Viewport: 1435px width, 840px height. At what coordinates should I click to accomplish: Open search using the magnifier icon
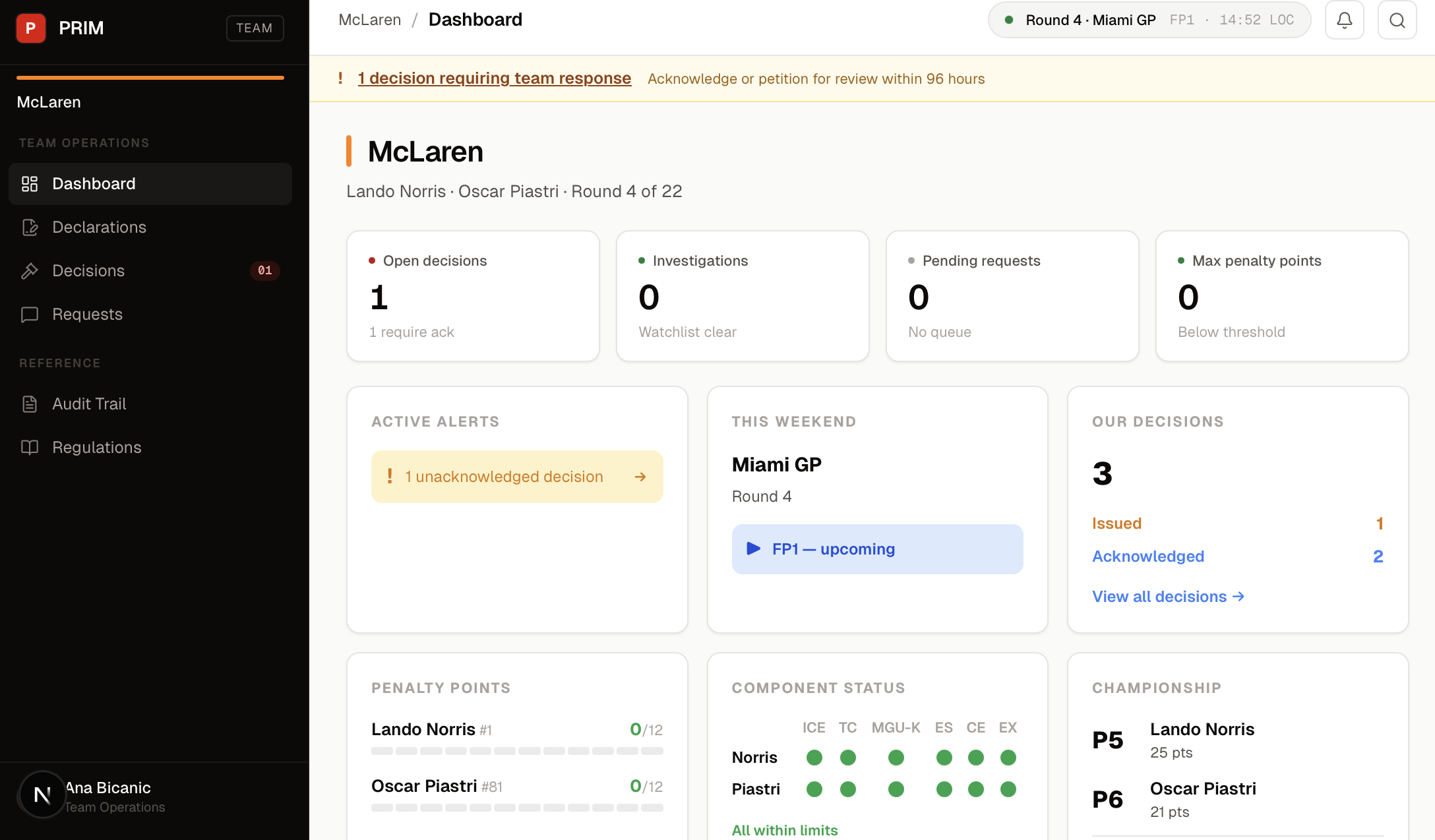1397,20
